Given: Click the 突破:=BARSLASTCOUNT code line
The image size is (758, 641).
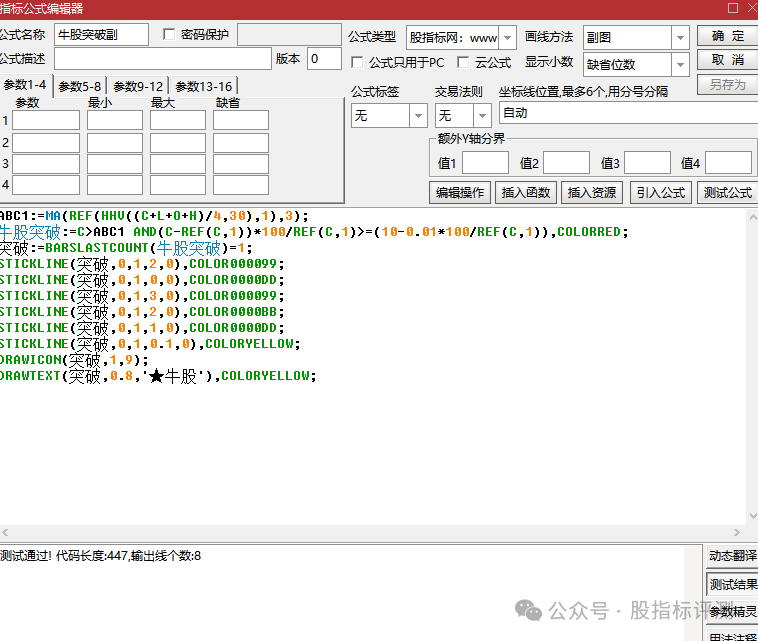Looking at the screenshot, I should click(x=126, y=248).
